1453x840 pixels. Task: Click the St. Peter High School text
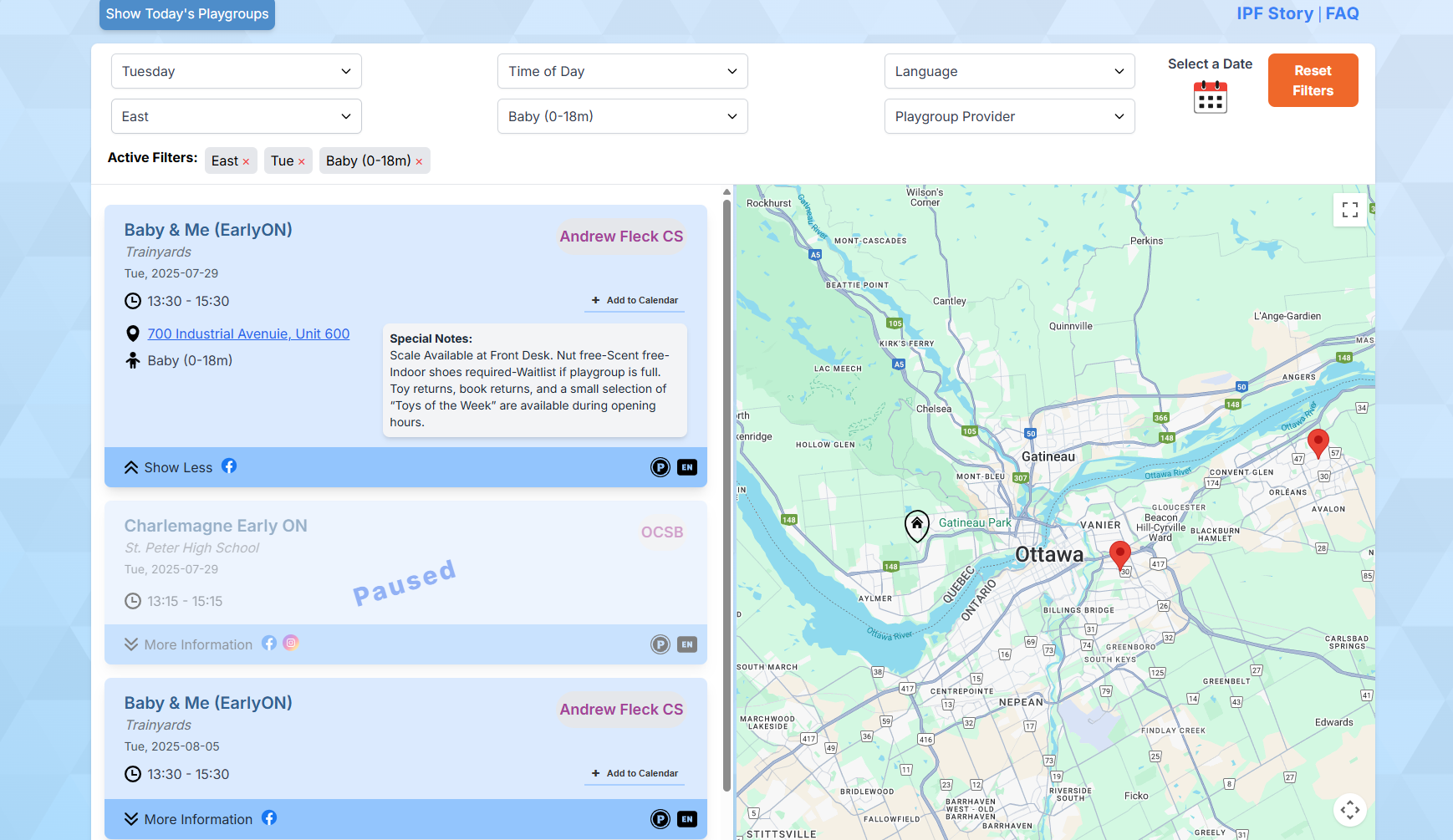pyautogui.click(x=191, y=547)
